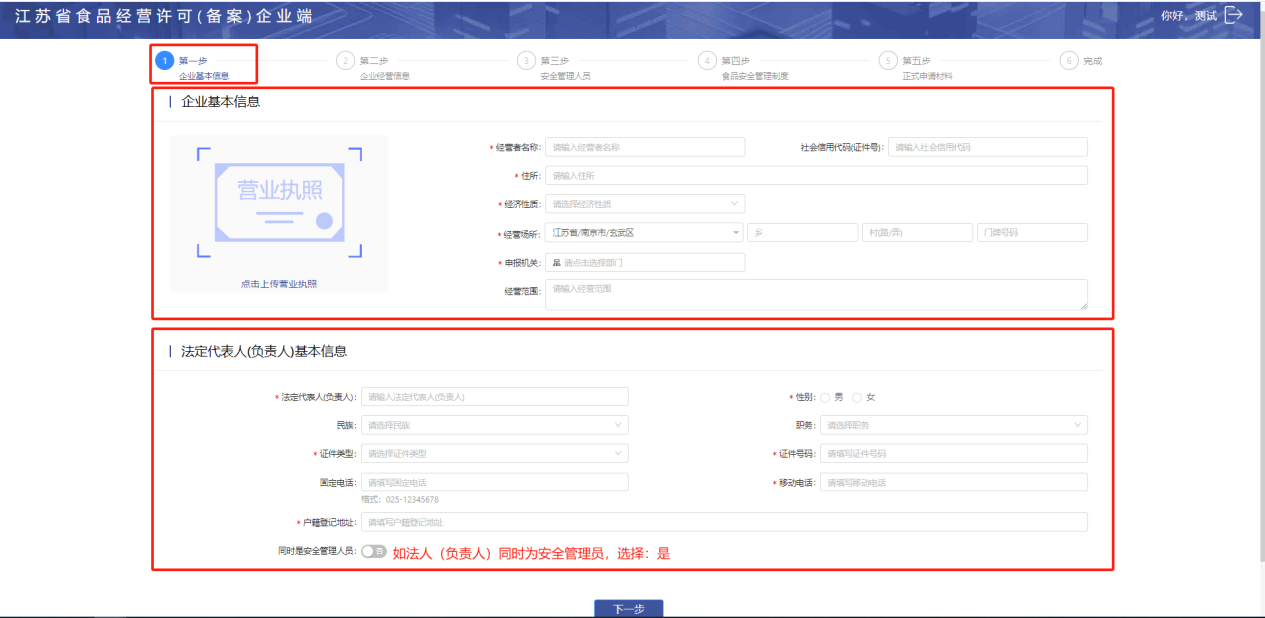The height and width of the screenshot is (618, 1265).
Task: Click the 户籍登记地址 input field
Action: (723, 522)
